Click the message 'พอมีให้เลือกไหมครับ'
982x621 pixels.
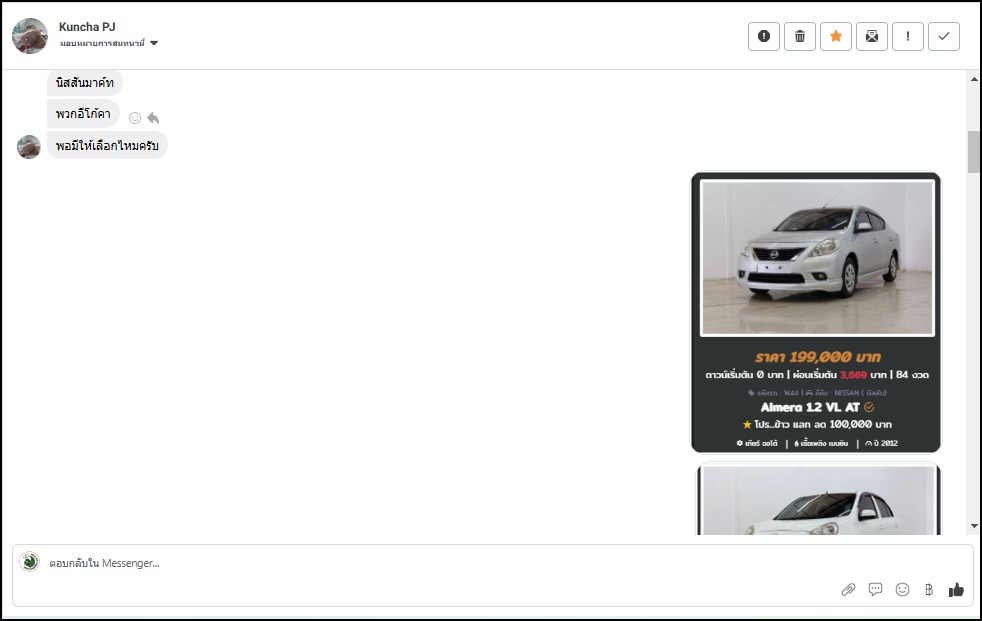point(107,145)
